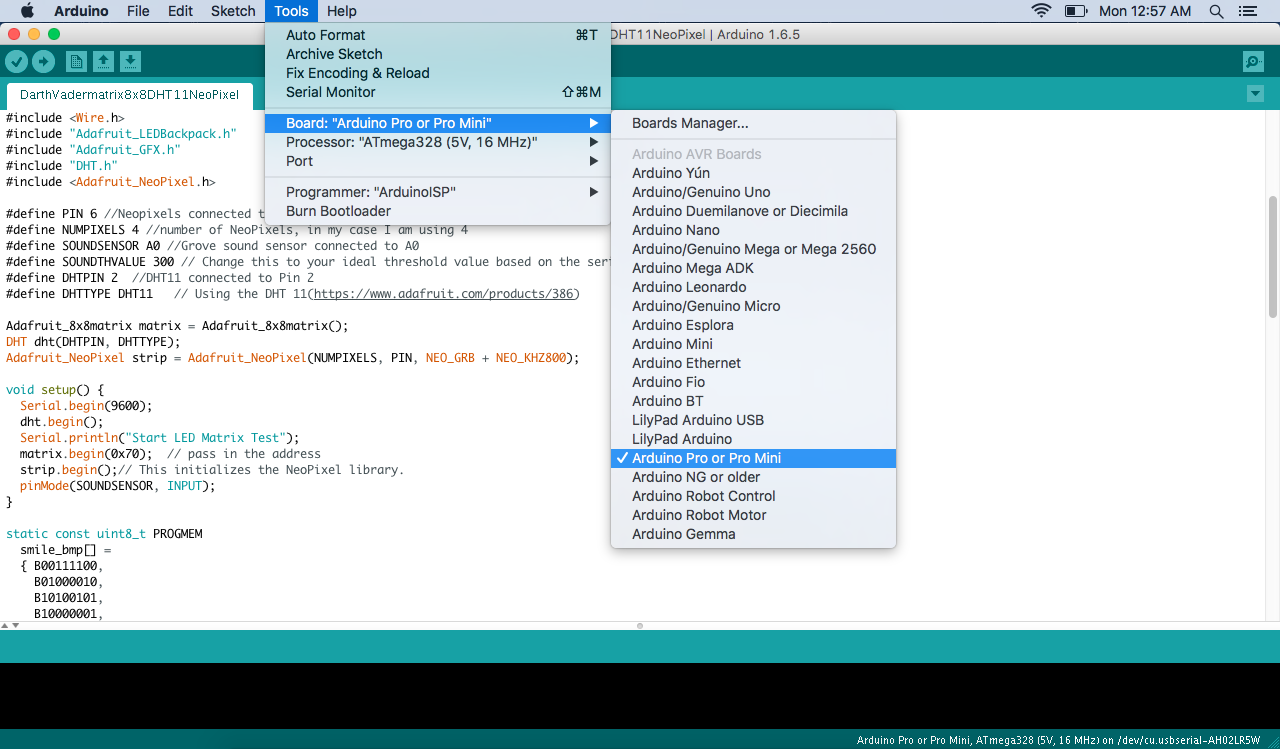1280x749 pixels.
Task: Select Arduino NG or older board
Action: pos(753,477)
